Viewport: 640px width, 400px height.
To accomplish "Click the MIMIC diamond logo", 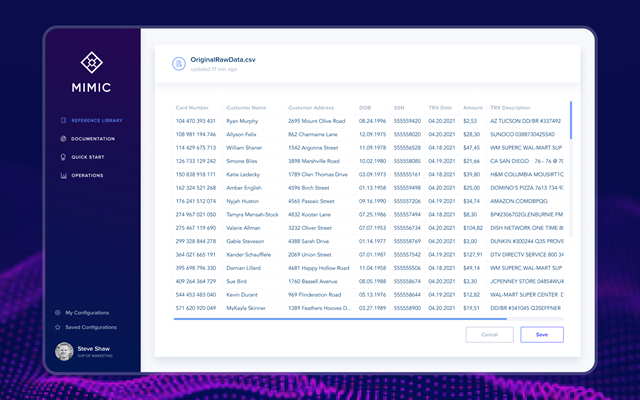I will [91, 62].
